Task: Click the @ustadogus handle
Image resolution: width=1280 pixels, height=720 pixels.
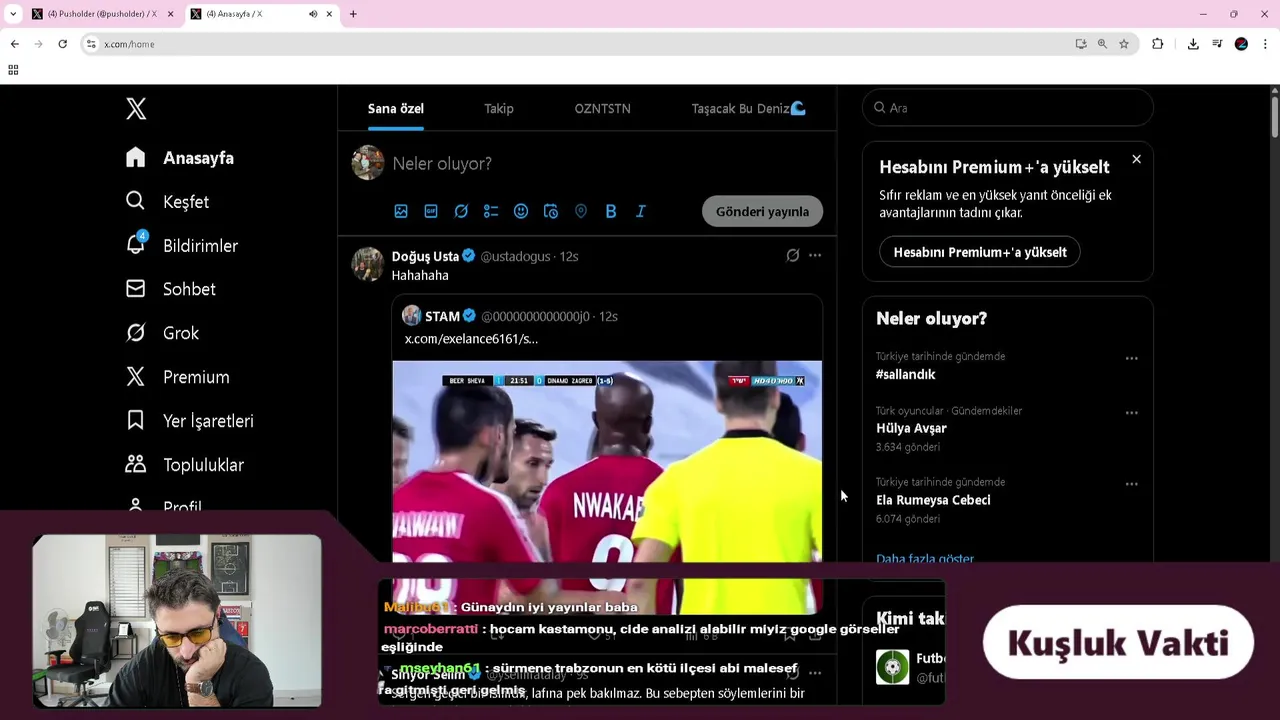Action: click(516, 256)
